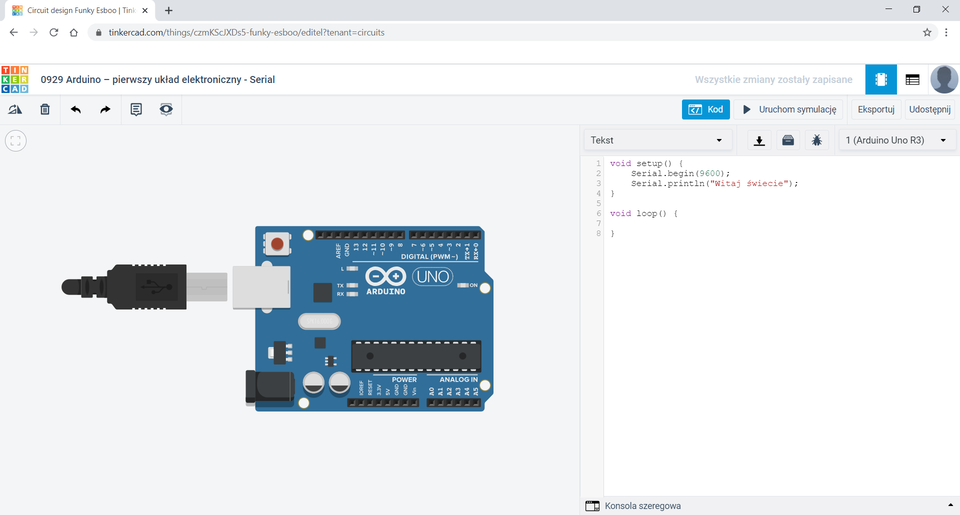
Task: Reload the browser page
Action: (54, 32)
